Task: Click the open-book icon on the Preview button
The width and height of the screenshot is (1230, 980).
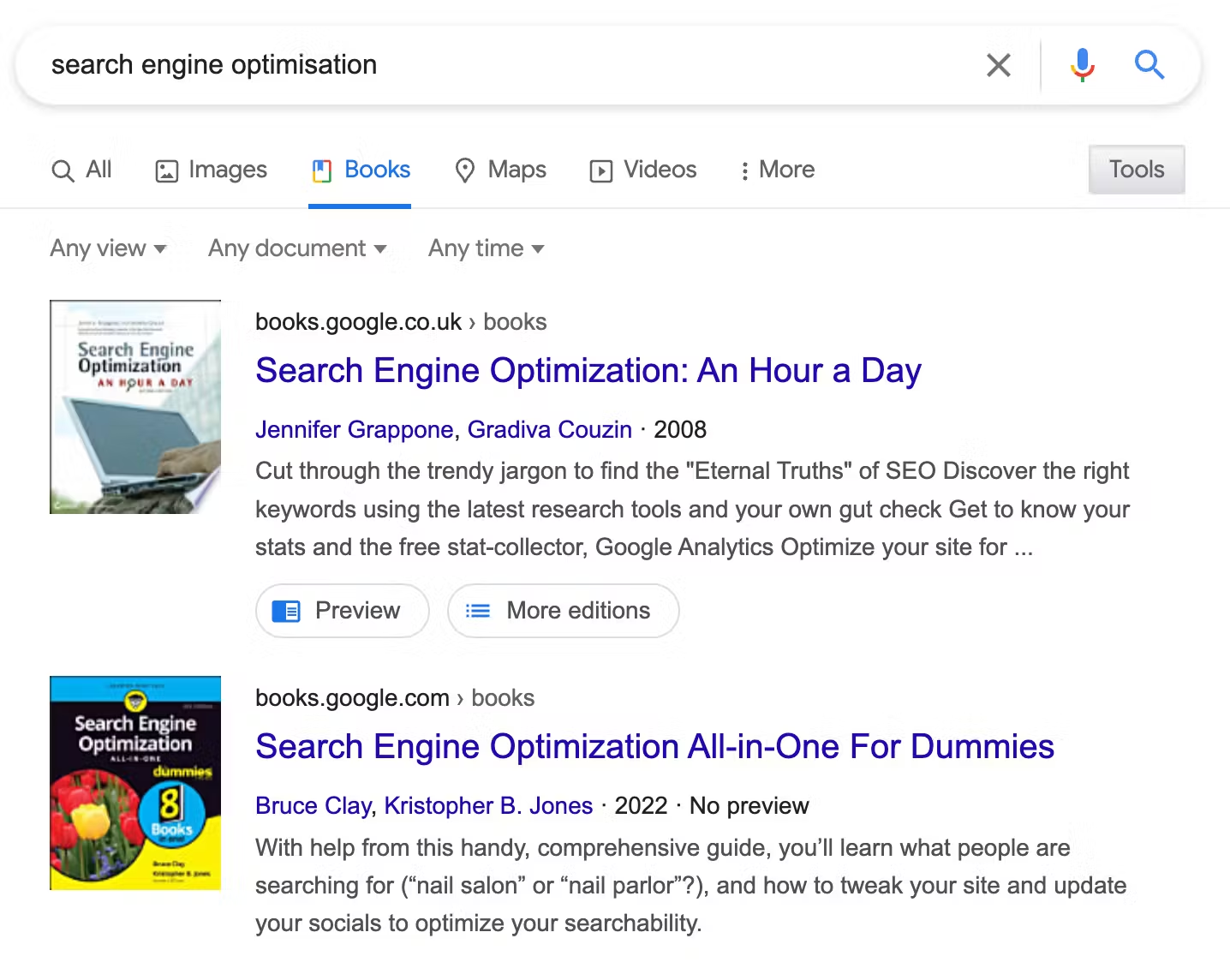Action: pyautogui.click(x=286, y=611)
